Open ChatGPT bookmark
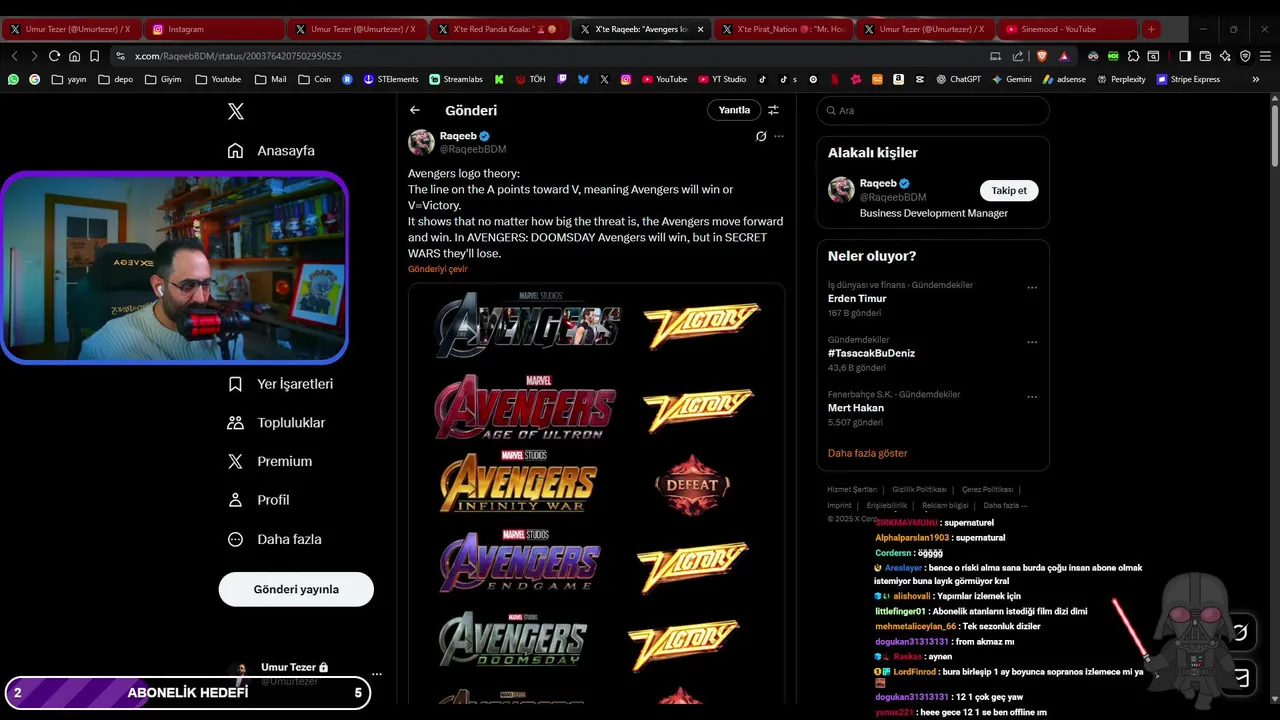 (958, 79)
